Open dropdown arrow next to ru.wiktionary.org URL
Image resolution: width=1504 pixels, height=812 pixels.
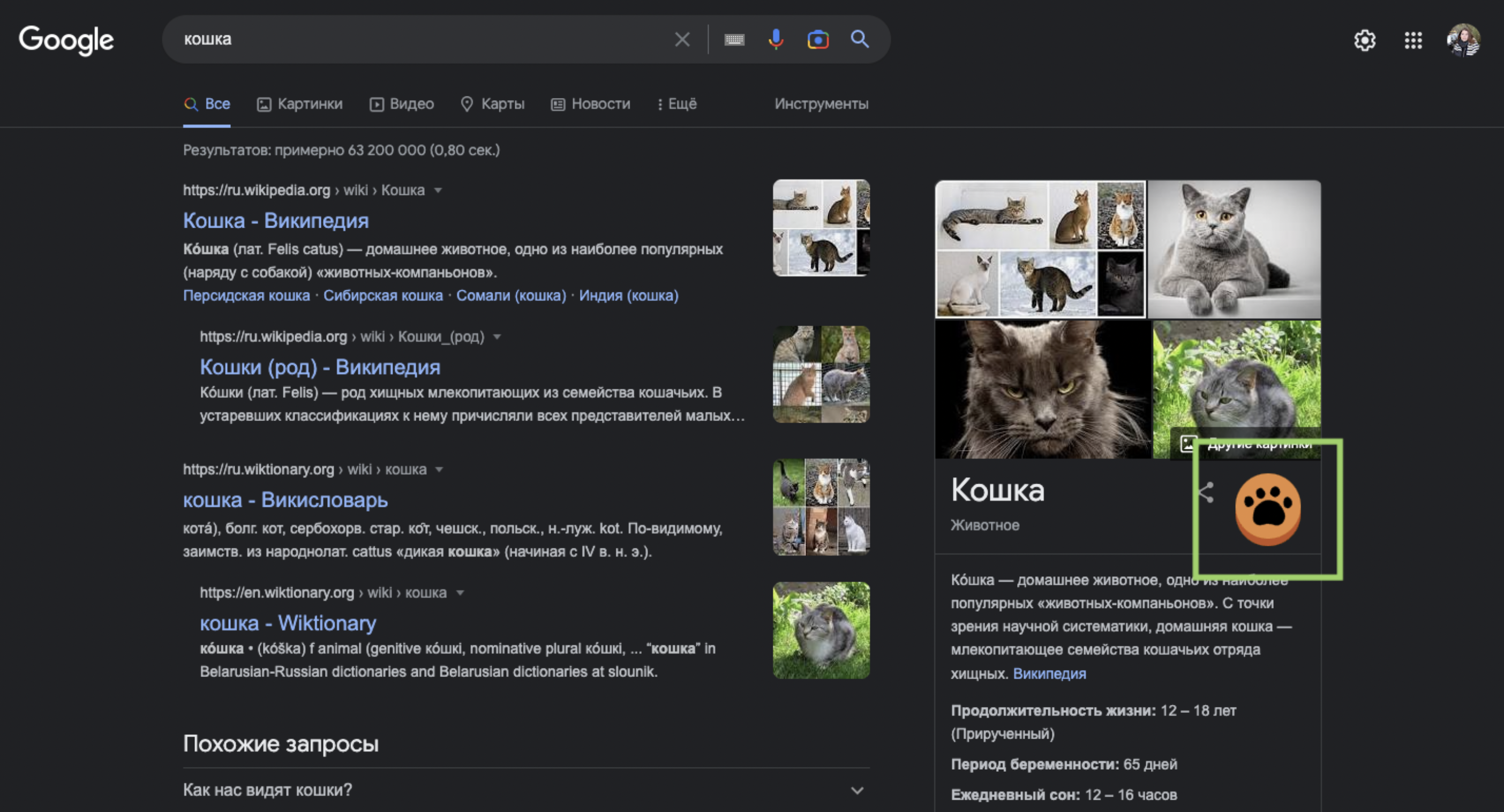(x=439, y=470)
